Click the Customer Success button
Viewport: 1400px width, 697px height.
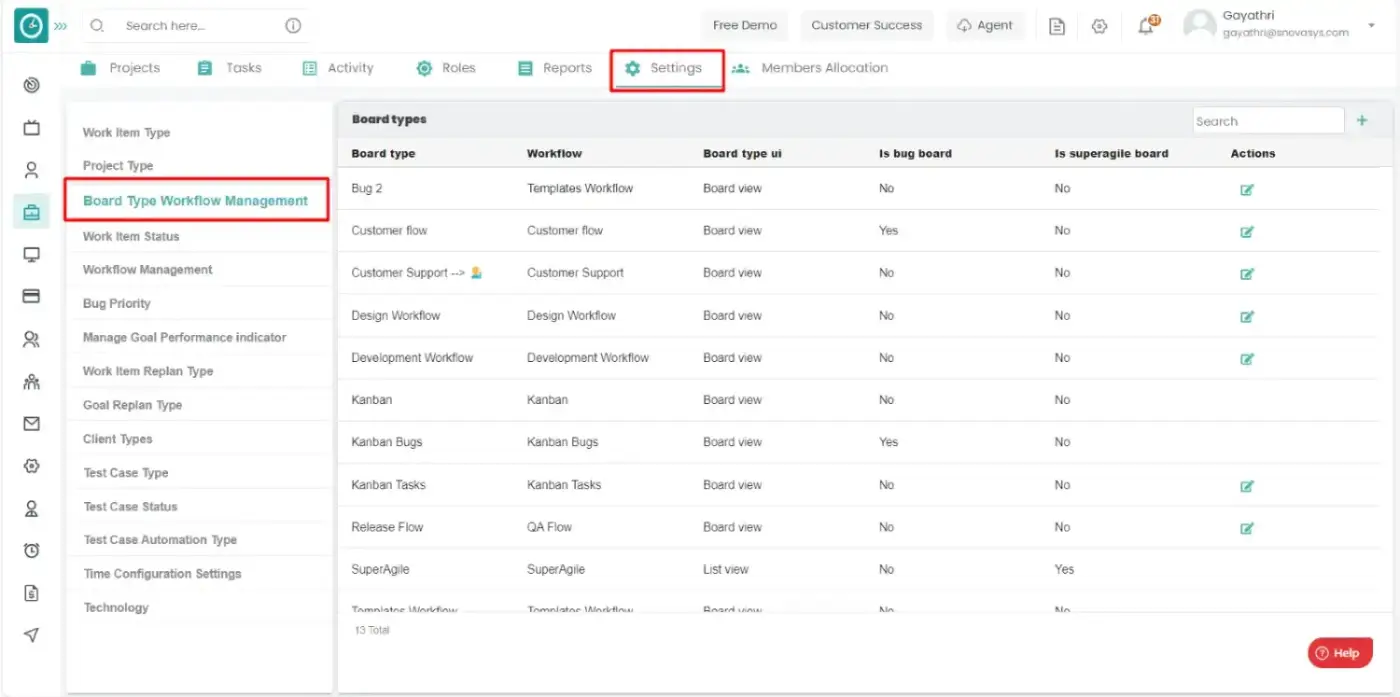pyautogui.click(x=867, y=26)
